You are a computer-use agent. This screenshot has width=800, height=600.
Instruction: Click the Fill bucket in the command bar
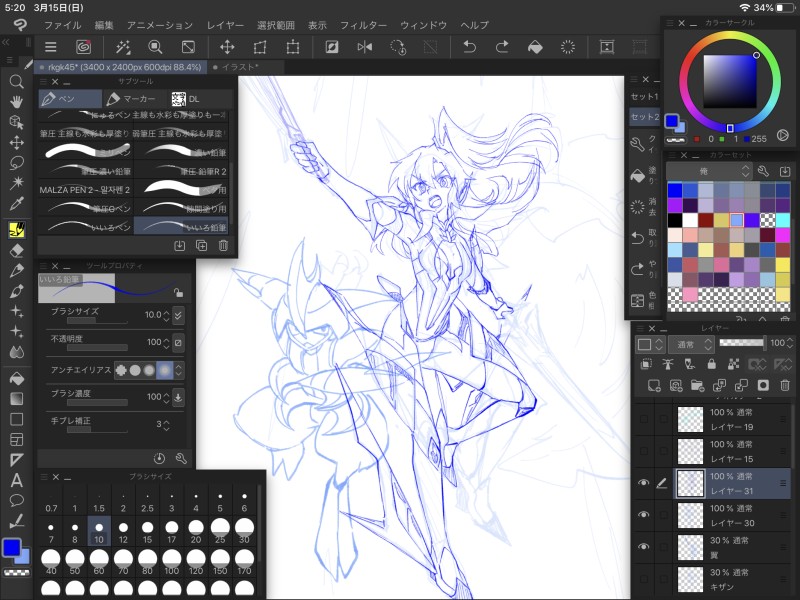pos(535,47)
